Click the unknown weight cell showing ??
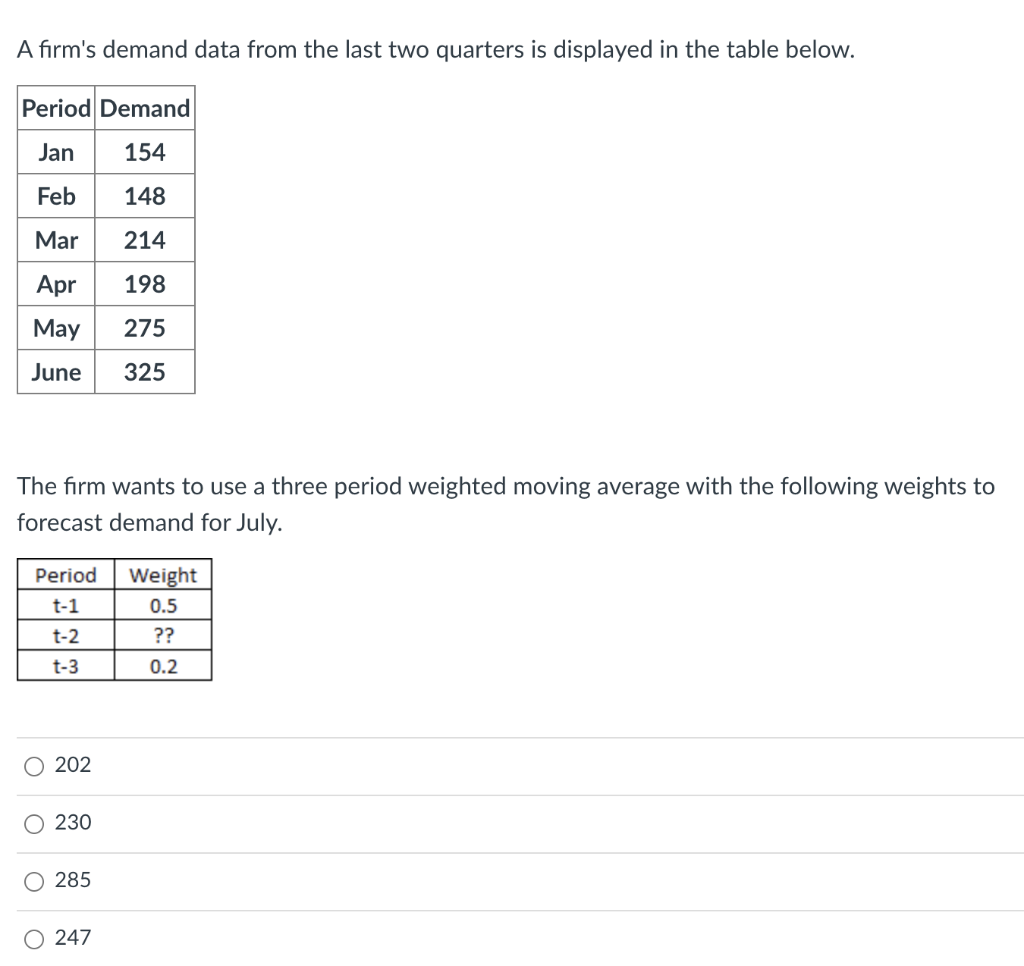The image size is (1024, 966). pyautogui.click(x=164, y=633)
